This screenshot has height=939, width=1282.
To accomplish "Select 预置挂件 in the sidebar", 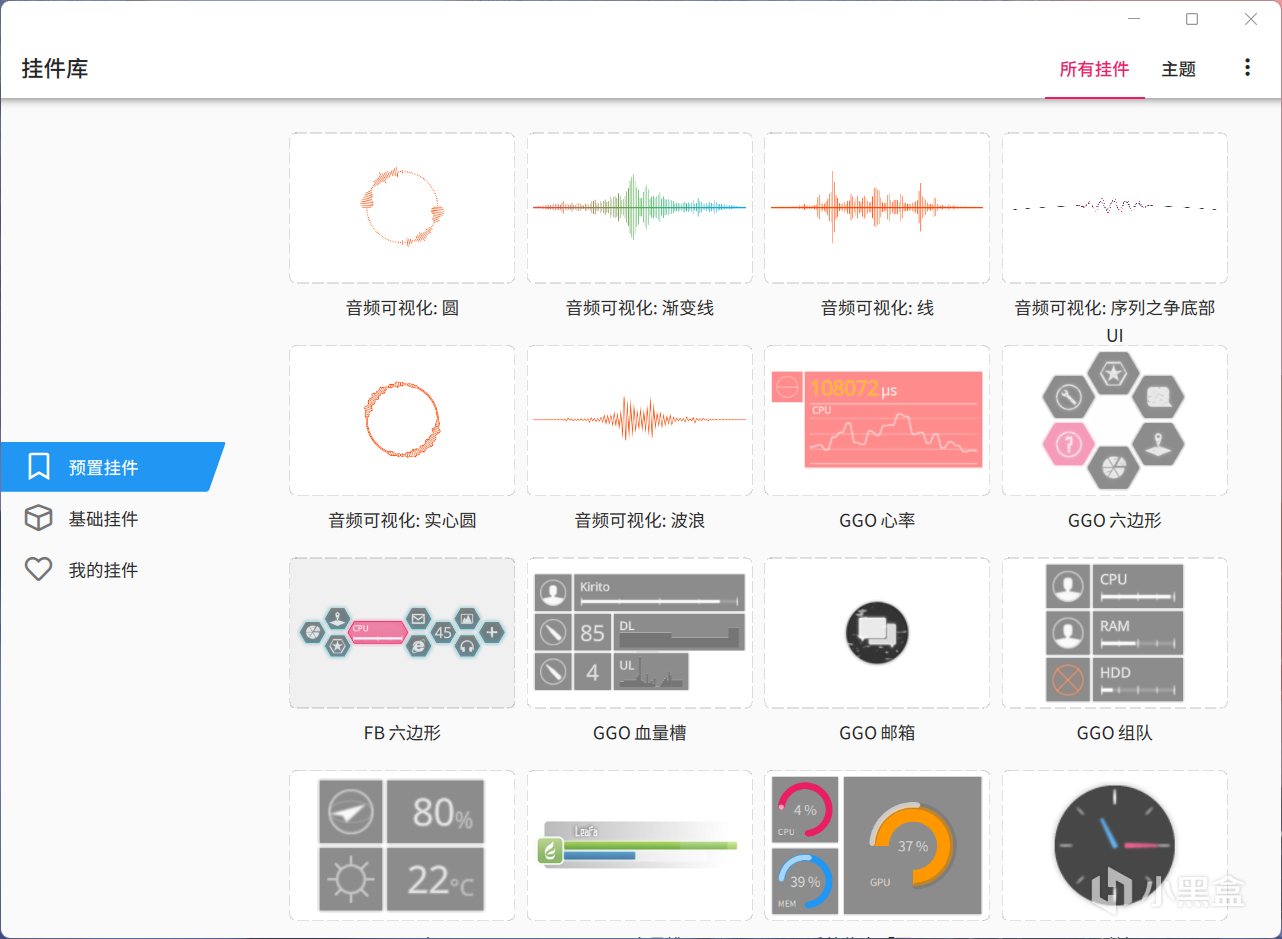I will [112, 467].
